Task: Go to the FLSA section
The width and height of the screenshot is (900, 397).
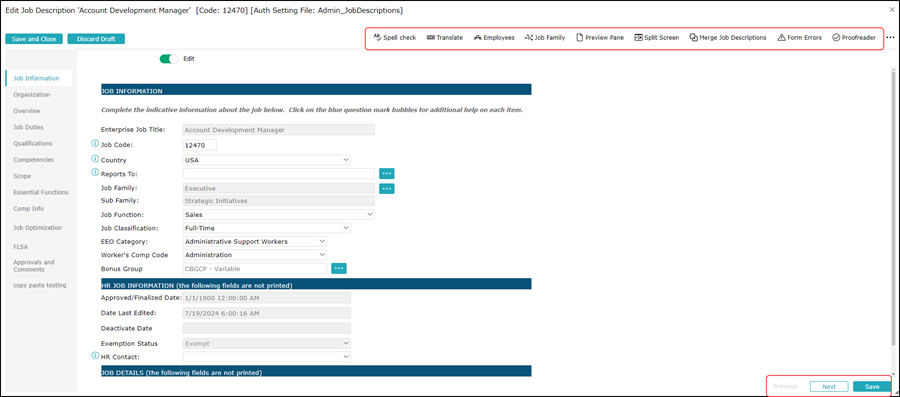Action: (x=21, y=247)
